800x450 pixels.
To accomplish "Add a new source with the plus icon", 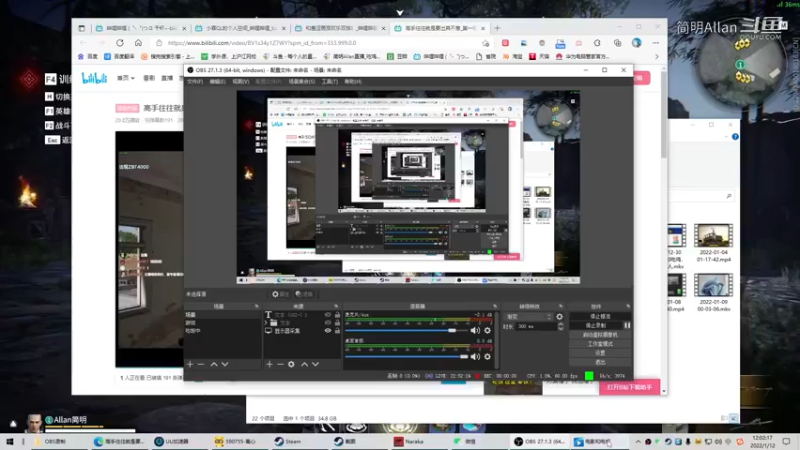I will click(269, 364).
